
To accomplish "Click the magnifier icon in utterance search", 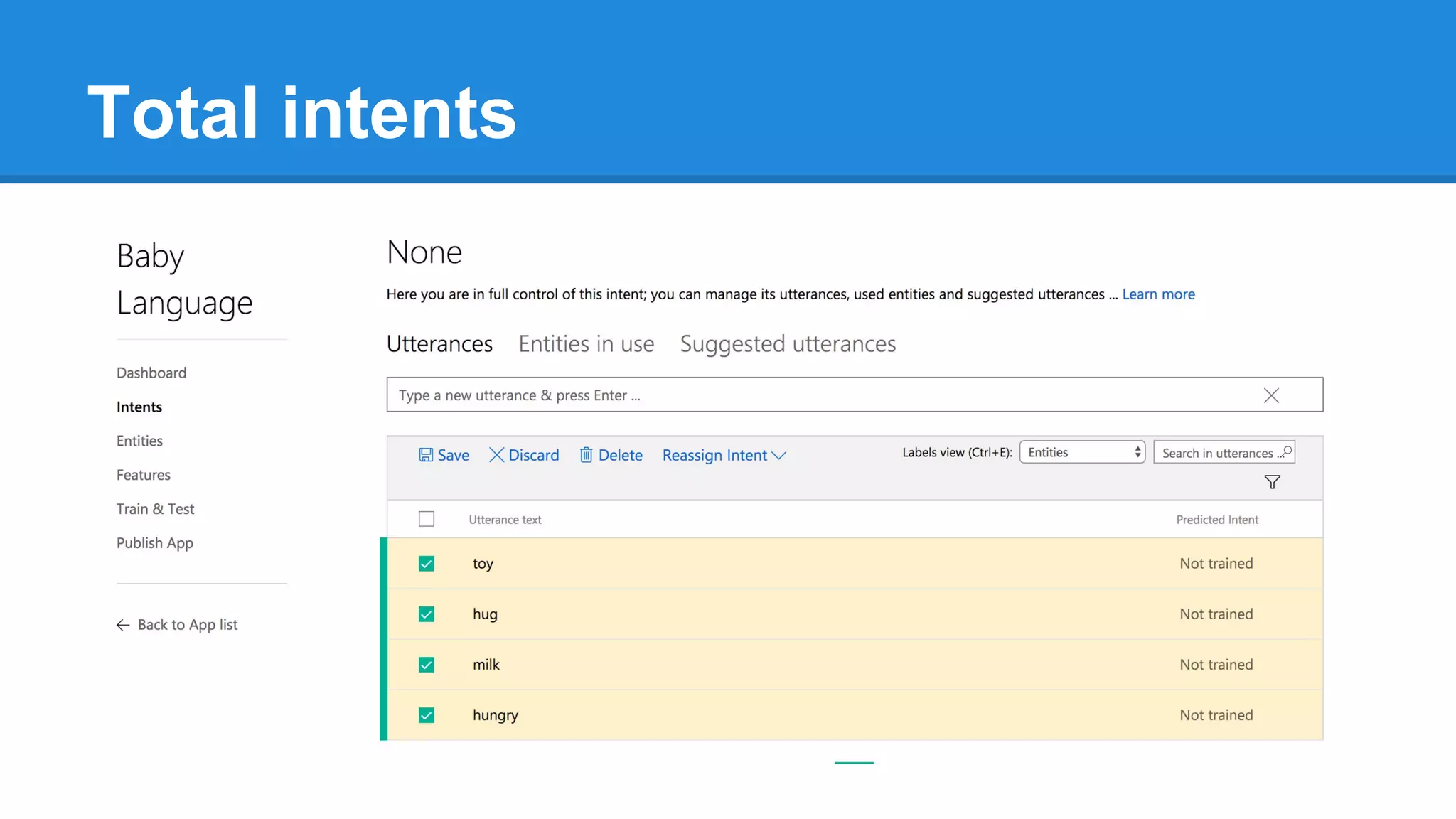I will 1285,452.
